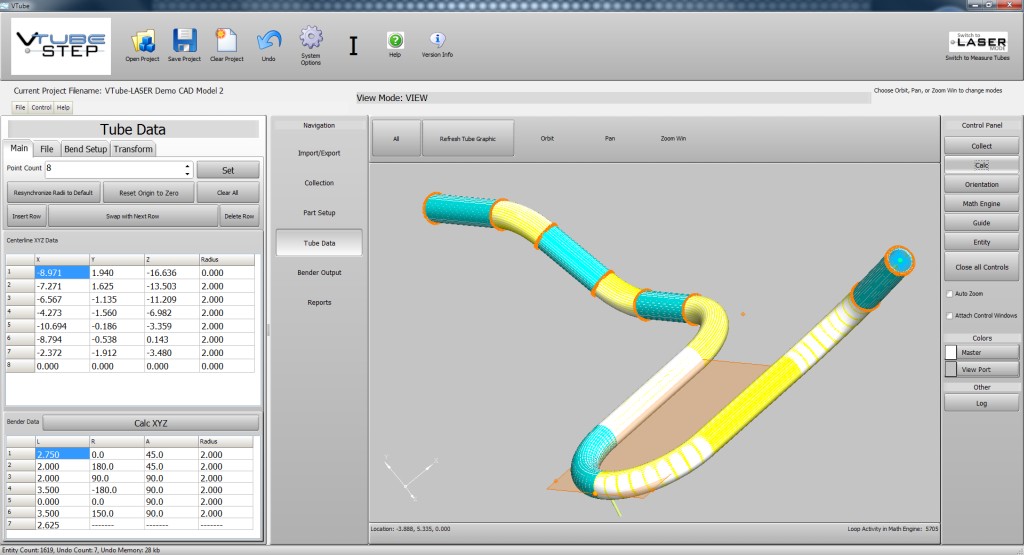1024x555 pixels.
Task: Increase Point Count with spinner arrow
Action: click(x=187, y=166)
